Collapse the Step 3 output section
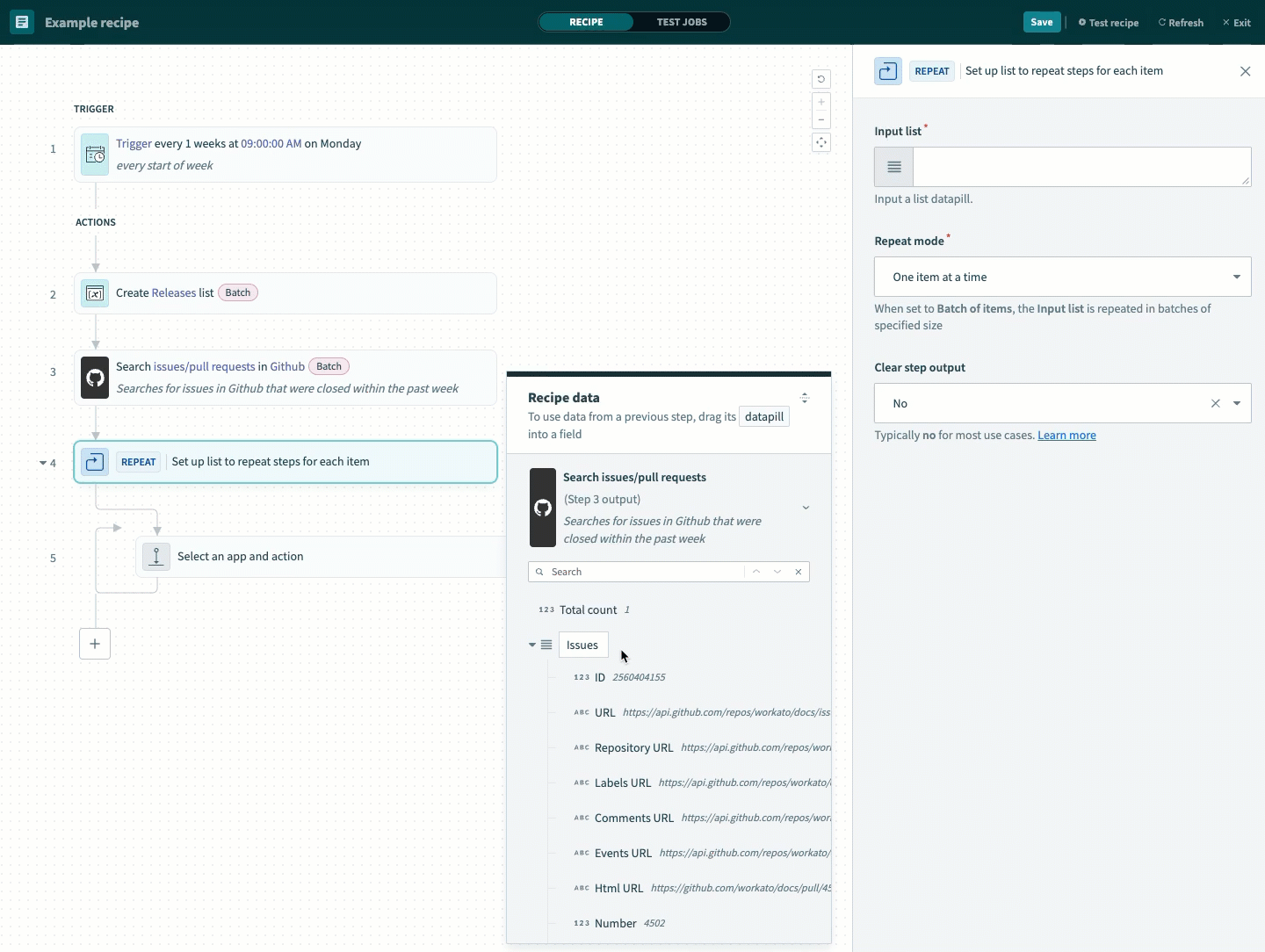 pos(806,508)
